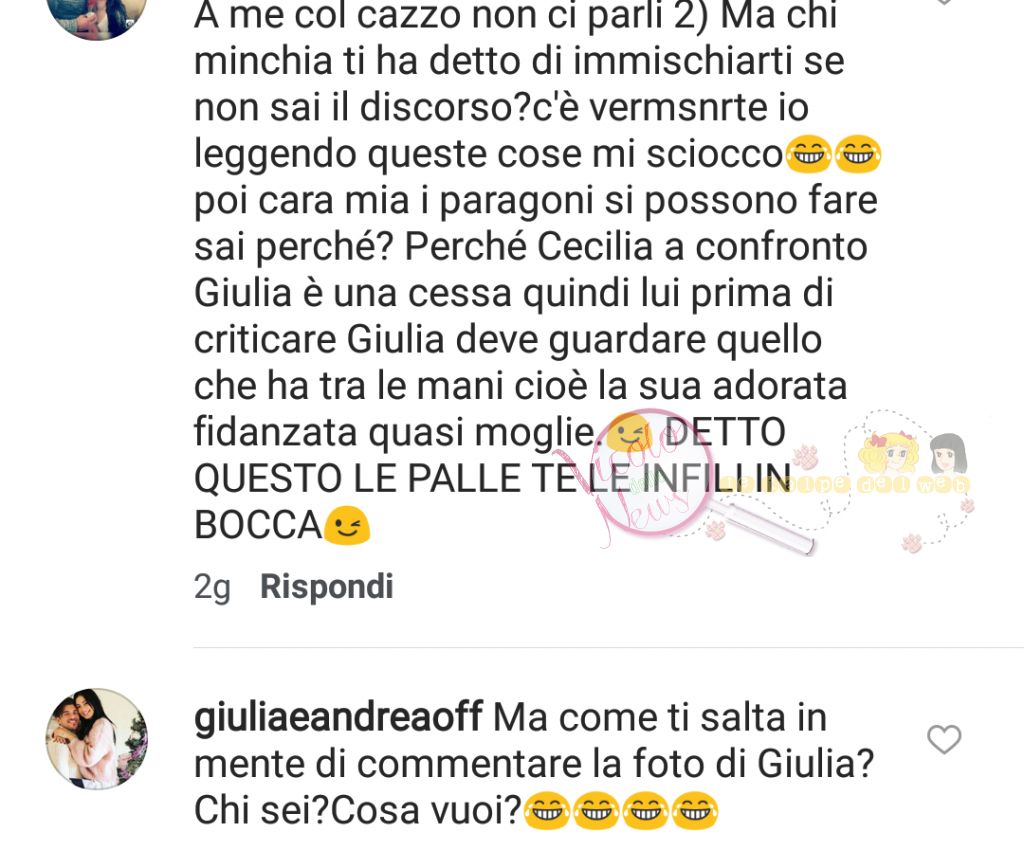Tap the winking emoji after 'quasi moglie.'
The width and height of the screenshot is (1024, 850).
(x=628, y=432)
